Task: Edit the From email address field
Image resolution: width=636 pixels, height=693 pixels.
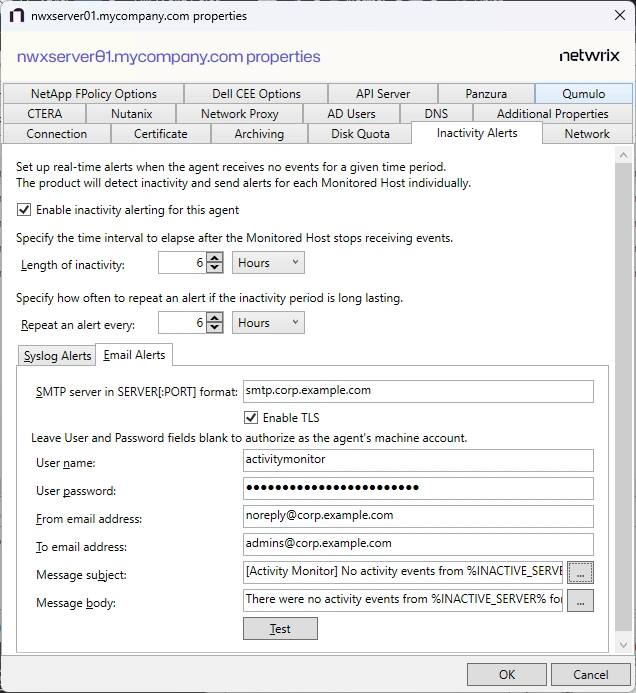Action: coord(418,516)
